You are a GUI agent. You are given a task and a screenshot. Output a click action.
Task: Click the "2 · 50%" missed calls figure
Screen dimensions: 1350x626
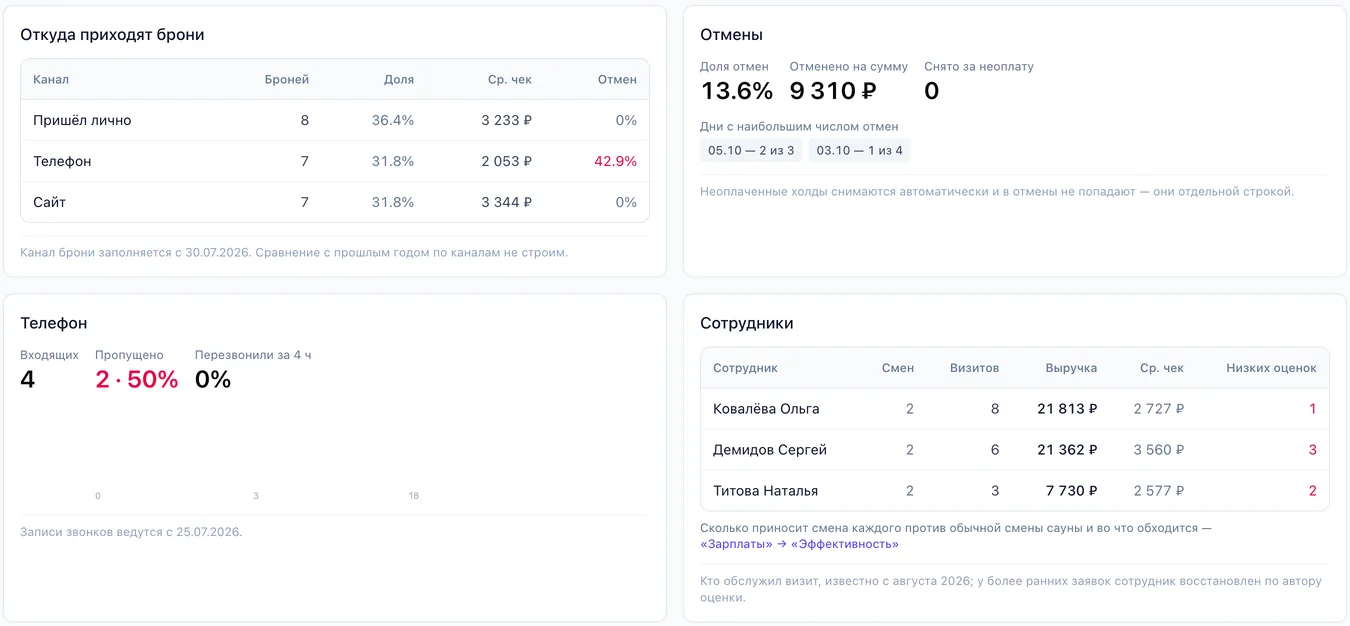tap(137, 380)
